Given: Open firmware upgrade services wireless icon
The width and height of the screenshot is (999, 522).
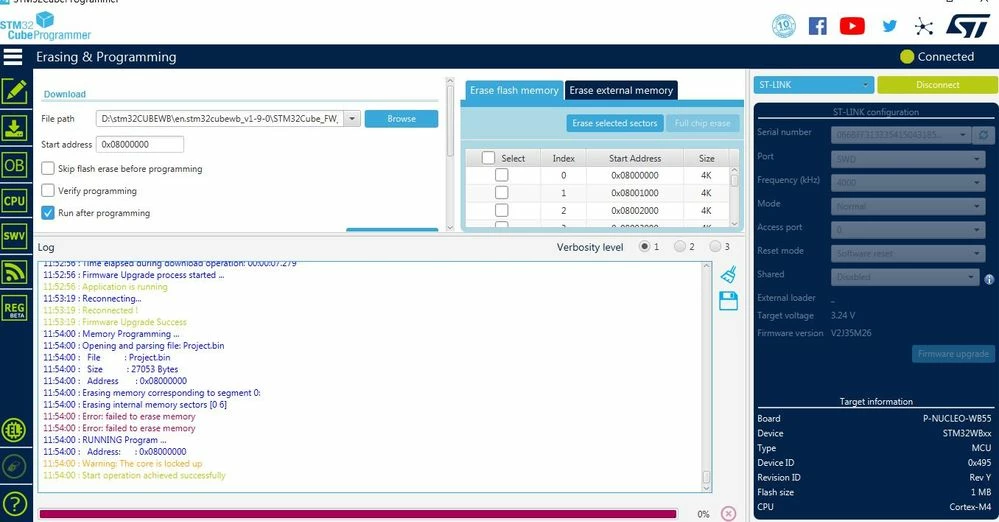Looking at the screenshot, I should [x=14, y=272].
